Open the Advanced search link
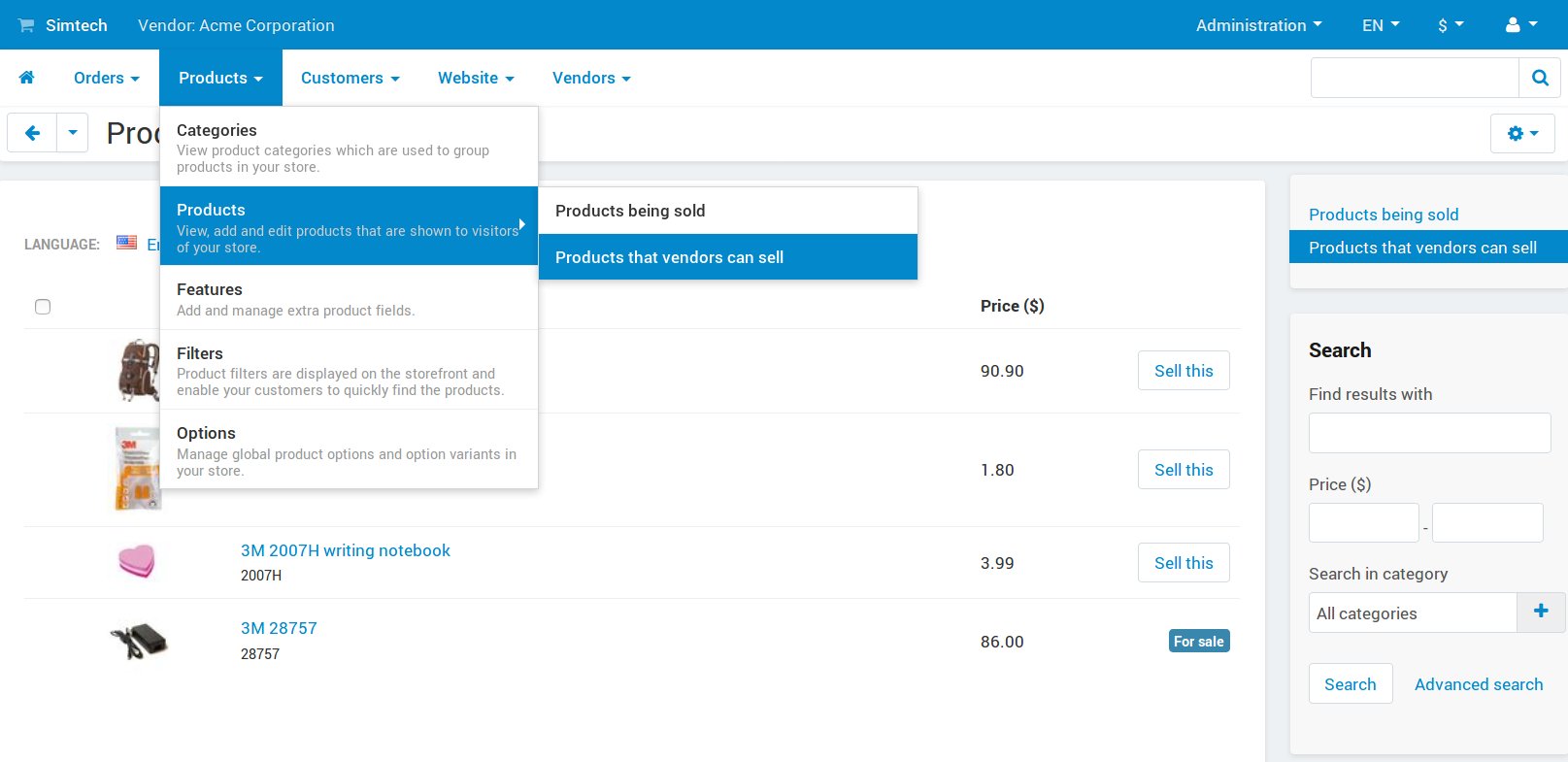 coord(1479,684)
